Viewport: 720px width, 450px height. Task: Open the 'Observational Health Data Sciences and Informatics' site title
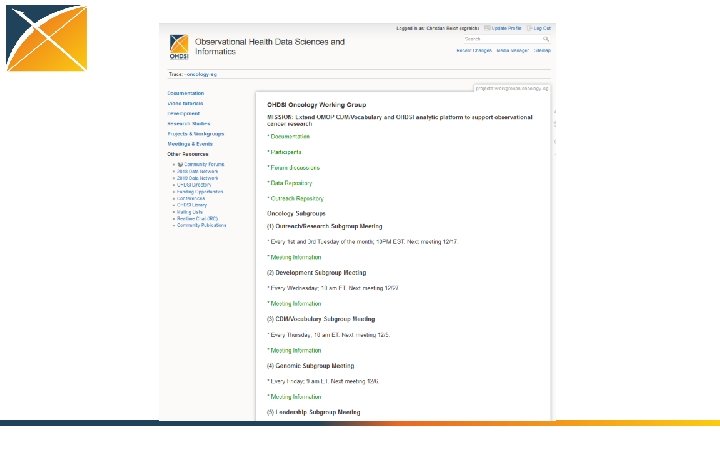[x=270, y=46]
